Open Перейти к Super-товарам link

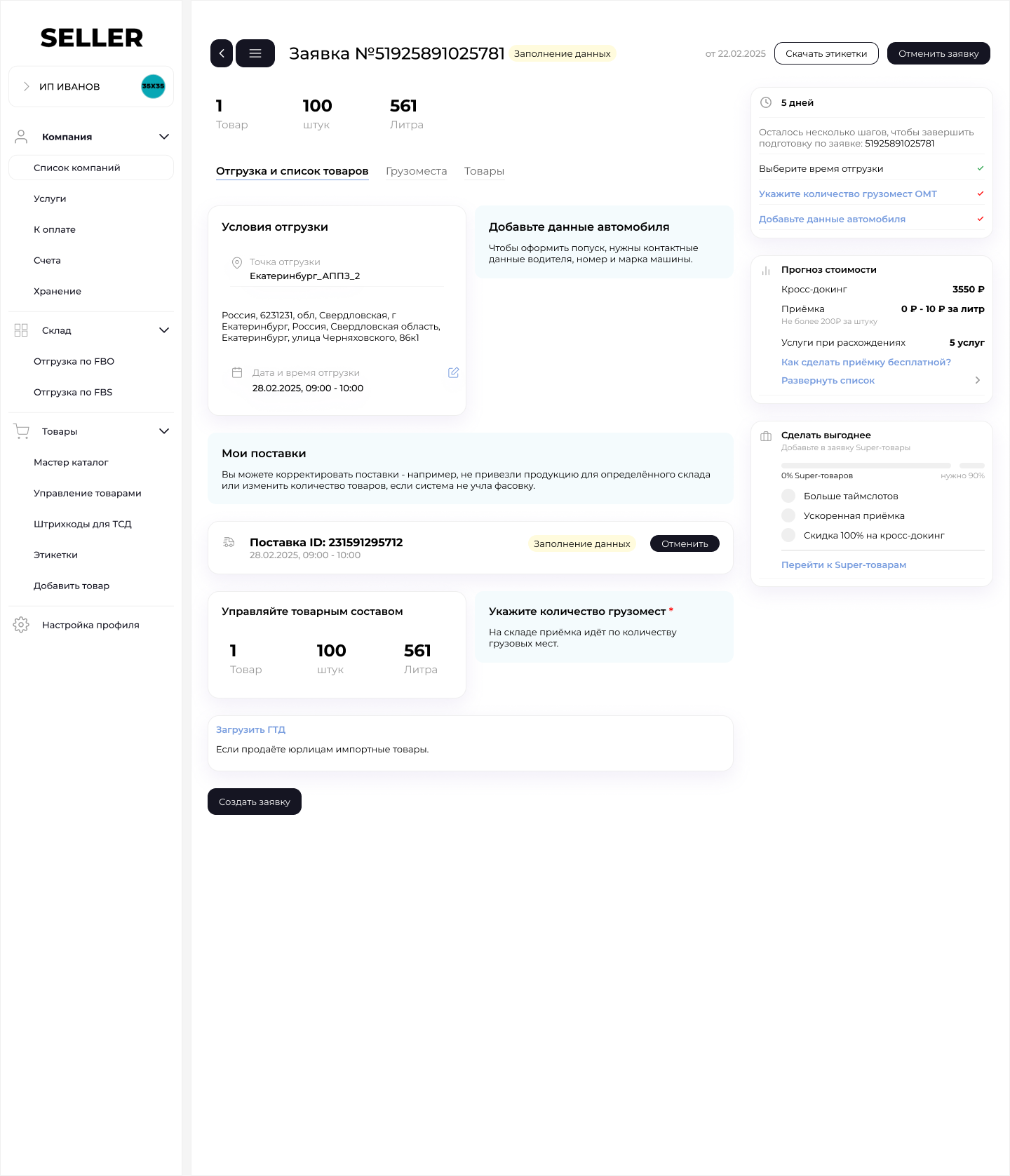coord(844,565)
